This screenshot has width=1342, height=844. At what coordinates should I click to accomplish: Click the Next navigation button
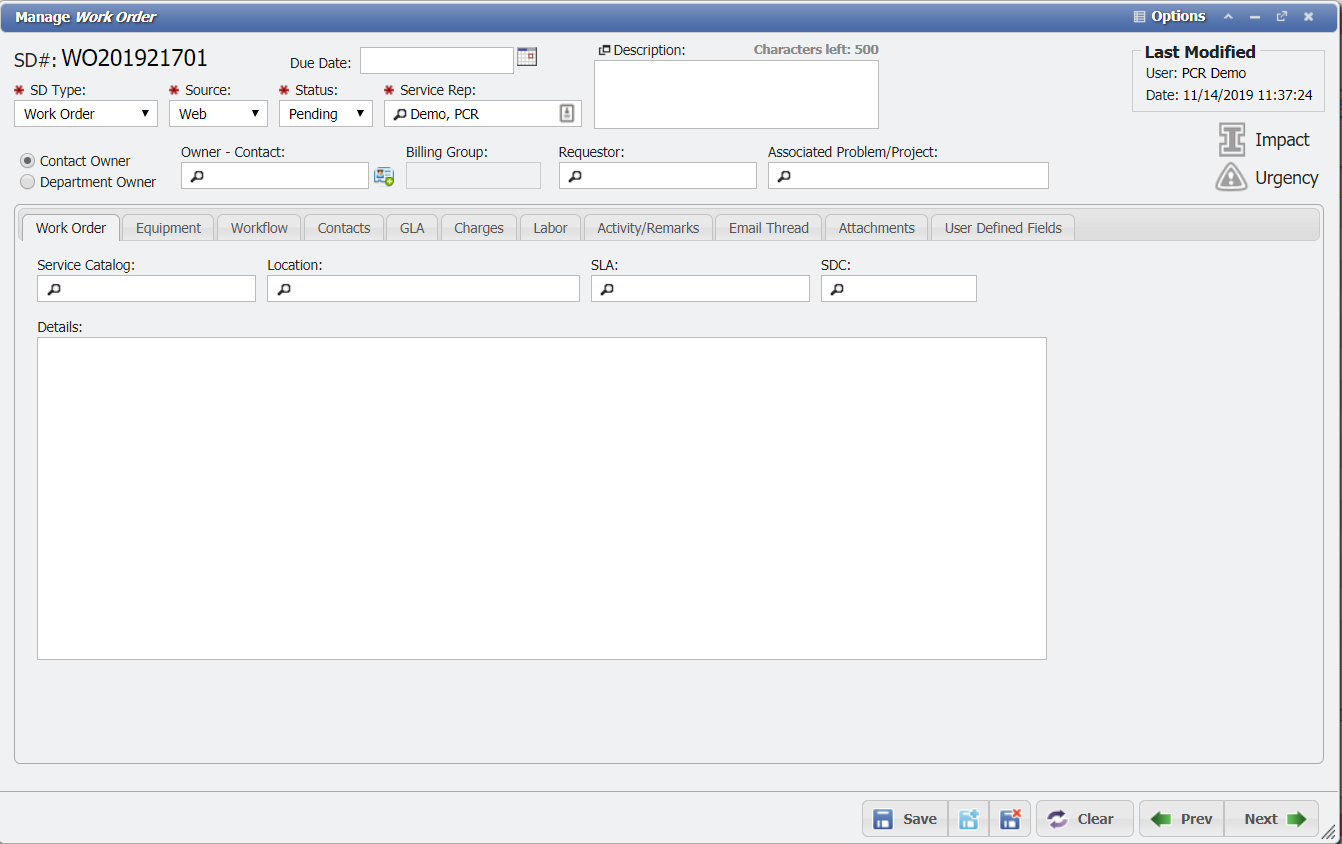(1271, 818)
